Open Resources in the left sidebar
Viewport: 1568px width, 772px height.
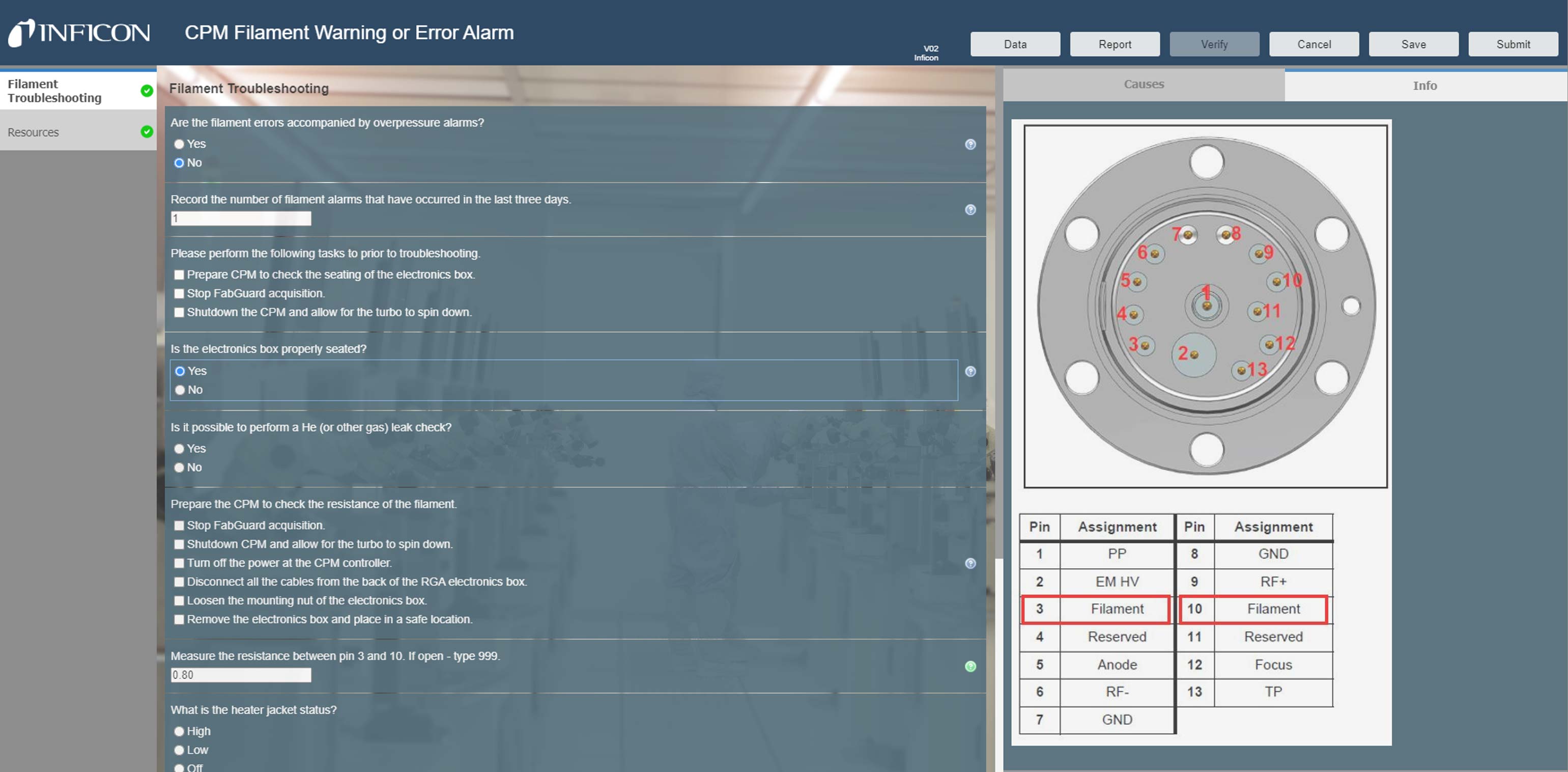coord(34,132)
